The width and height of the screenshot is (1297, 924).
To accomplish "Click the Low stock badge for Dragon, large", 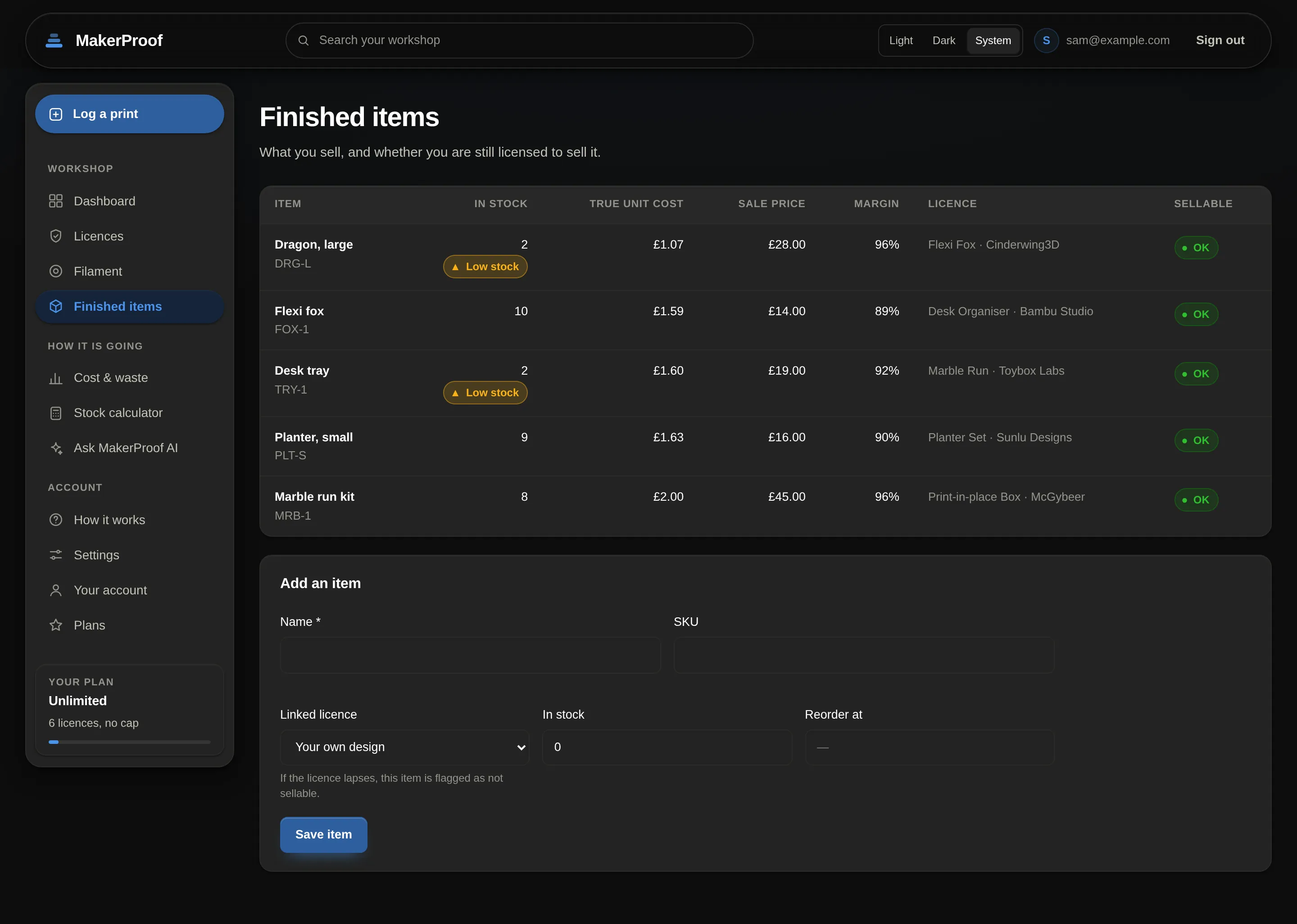I will [x=485, y=267].
